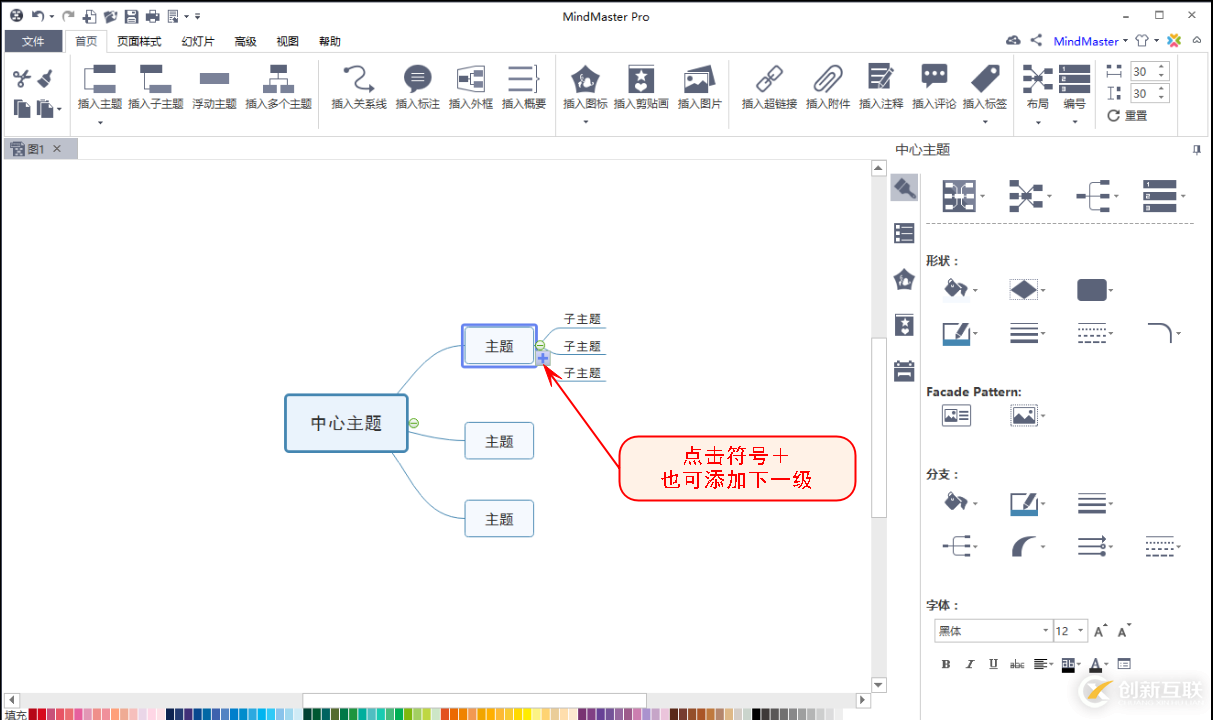Click 插入标注 callout icon
The image size is (1213, 720).
click(417, 80)
